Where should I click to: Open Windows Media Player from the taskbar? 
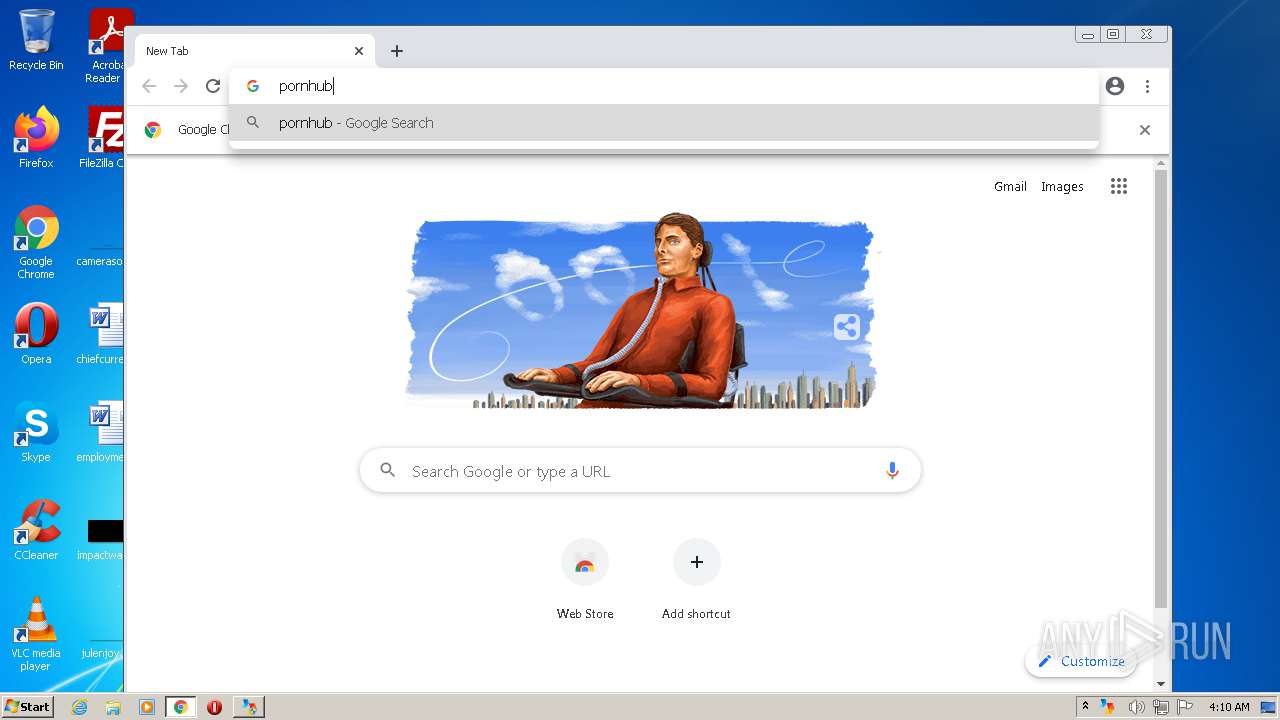[147, 707]
